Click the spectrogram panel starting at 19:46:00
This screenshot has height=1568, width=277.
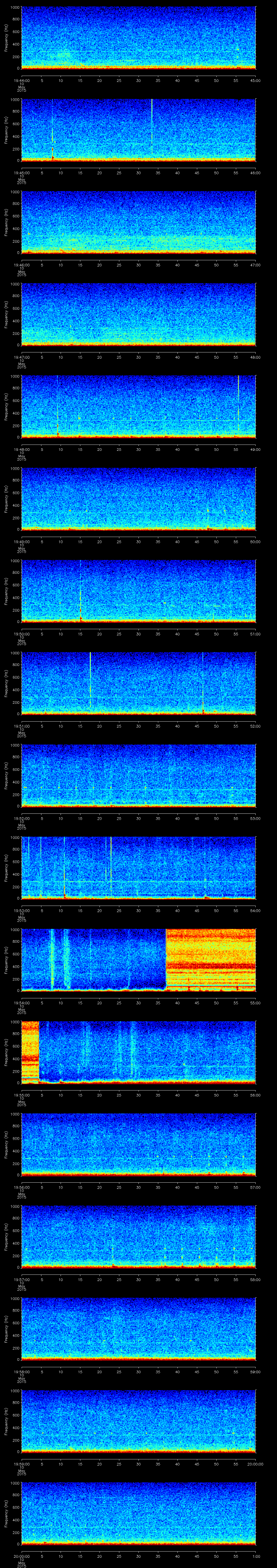[139, 222]
